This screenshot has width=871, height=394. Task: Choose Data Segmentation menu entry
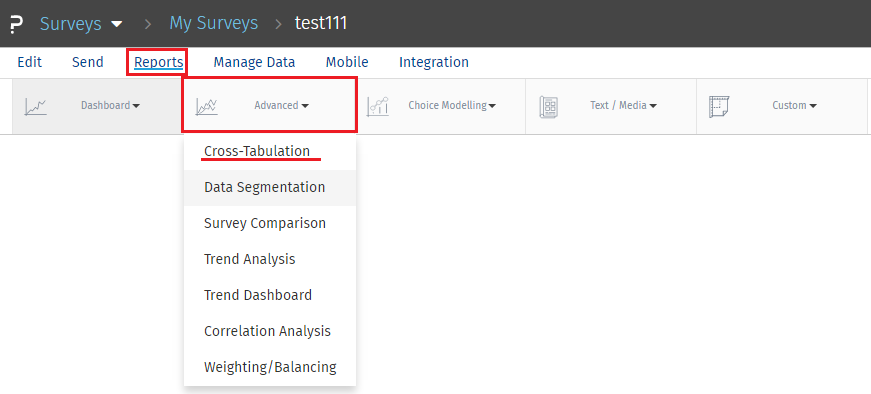270,188
